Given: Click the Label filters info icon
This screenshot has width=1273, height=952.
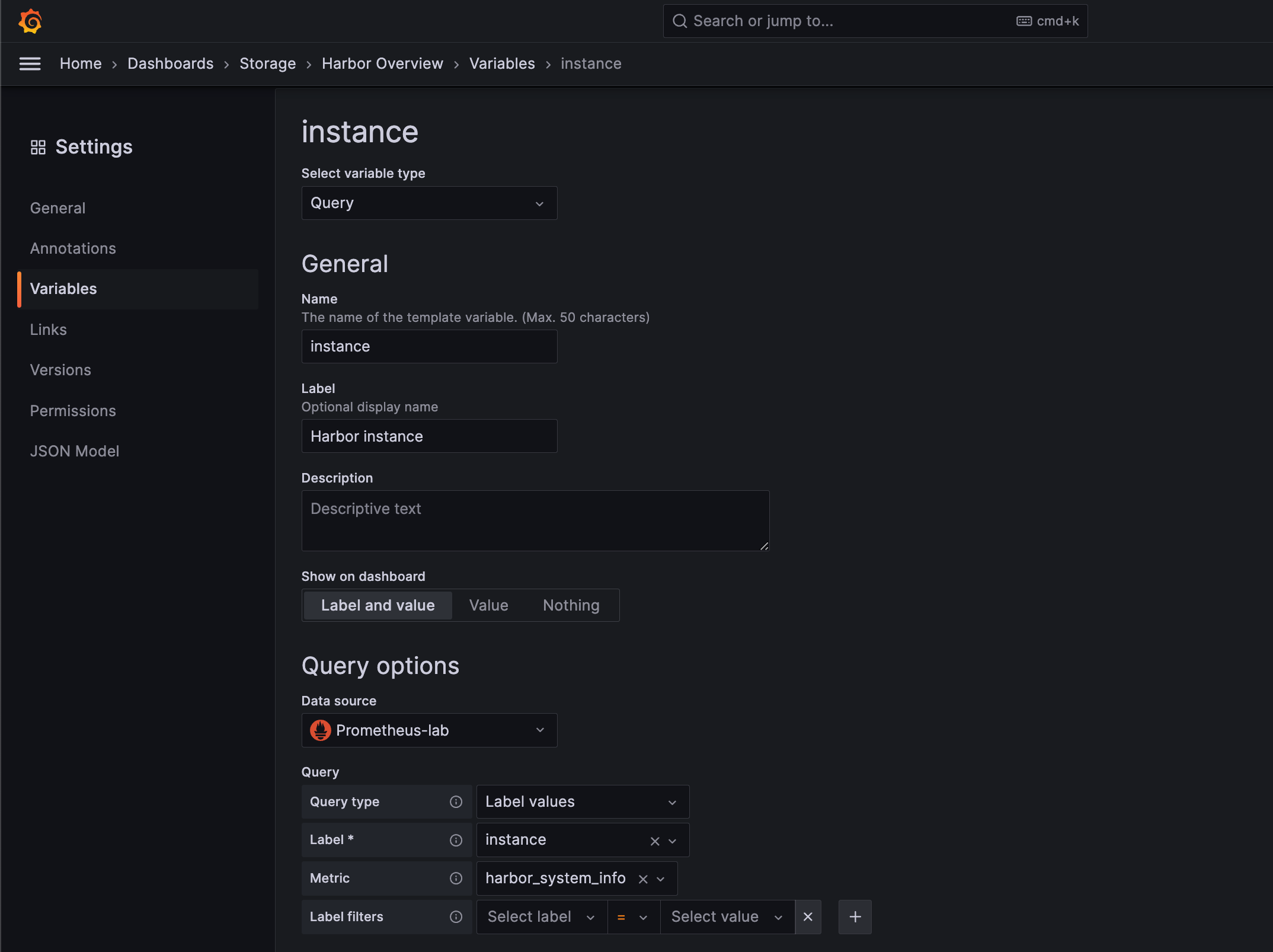Looking at the screenshot, I should [456, 917].
